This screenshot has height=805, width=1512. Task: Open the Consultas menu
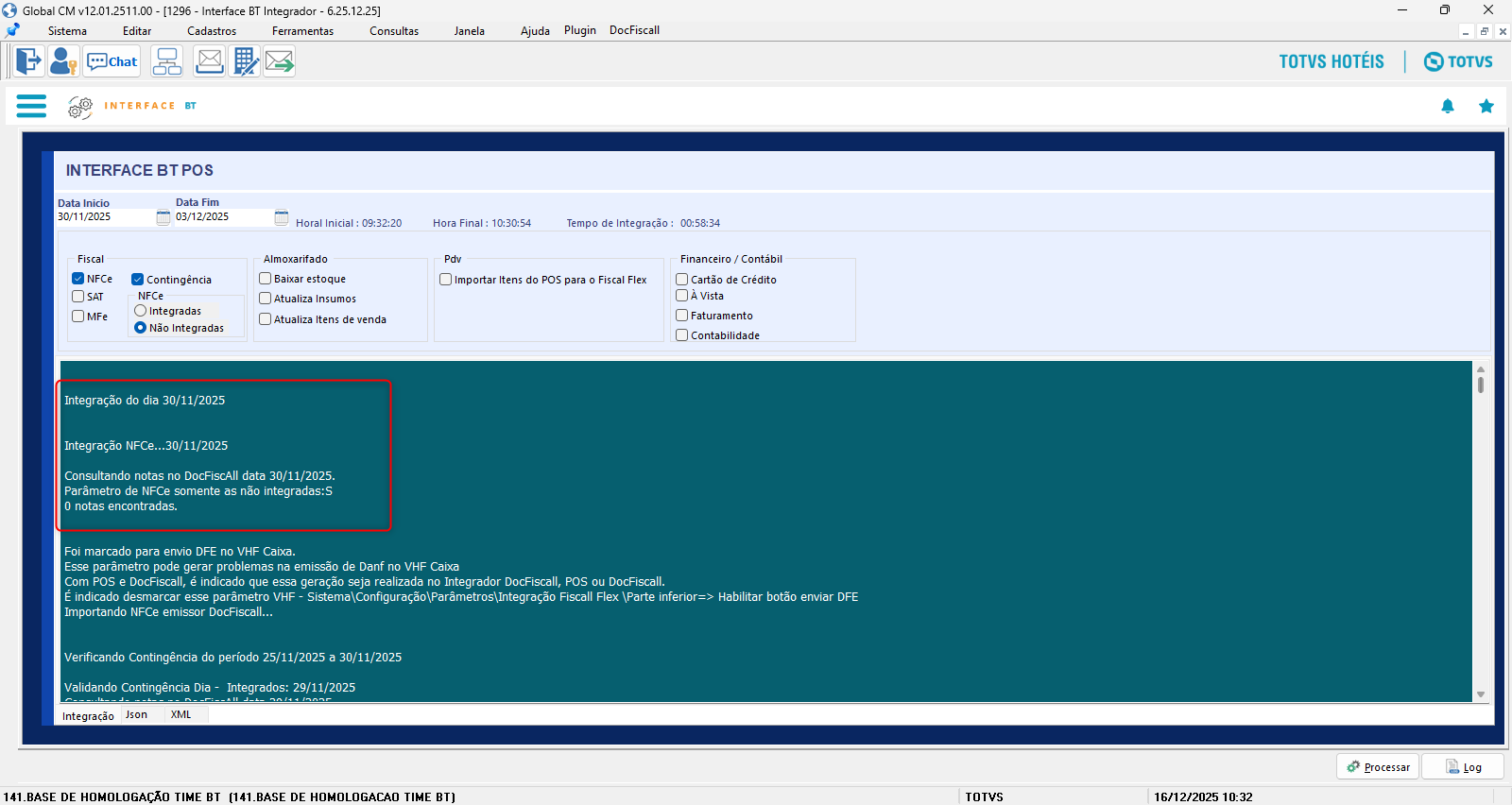click(x=394, y=31)
